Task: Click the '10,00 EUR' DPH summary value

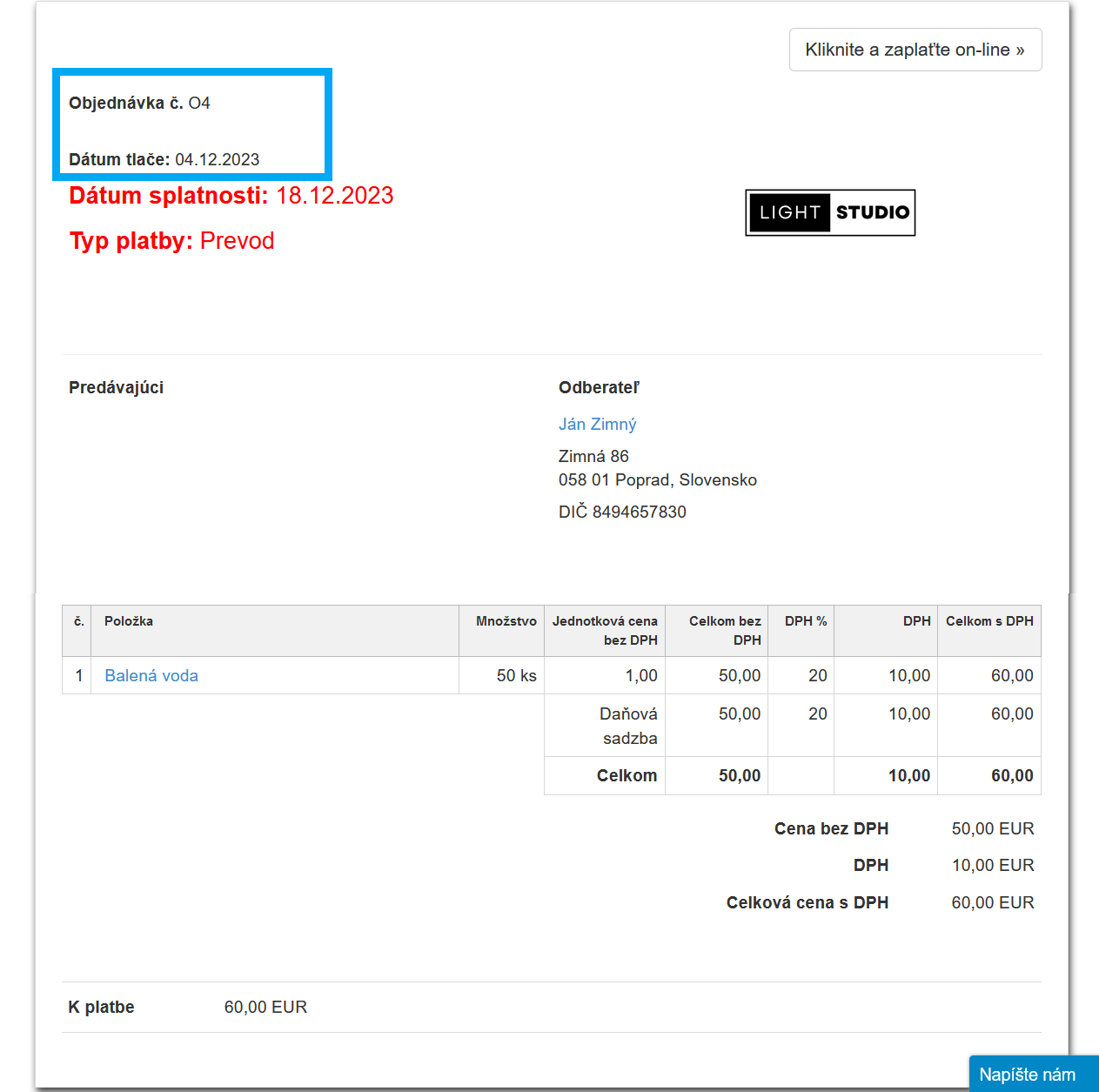Action: [x=993, y=865]
